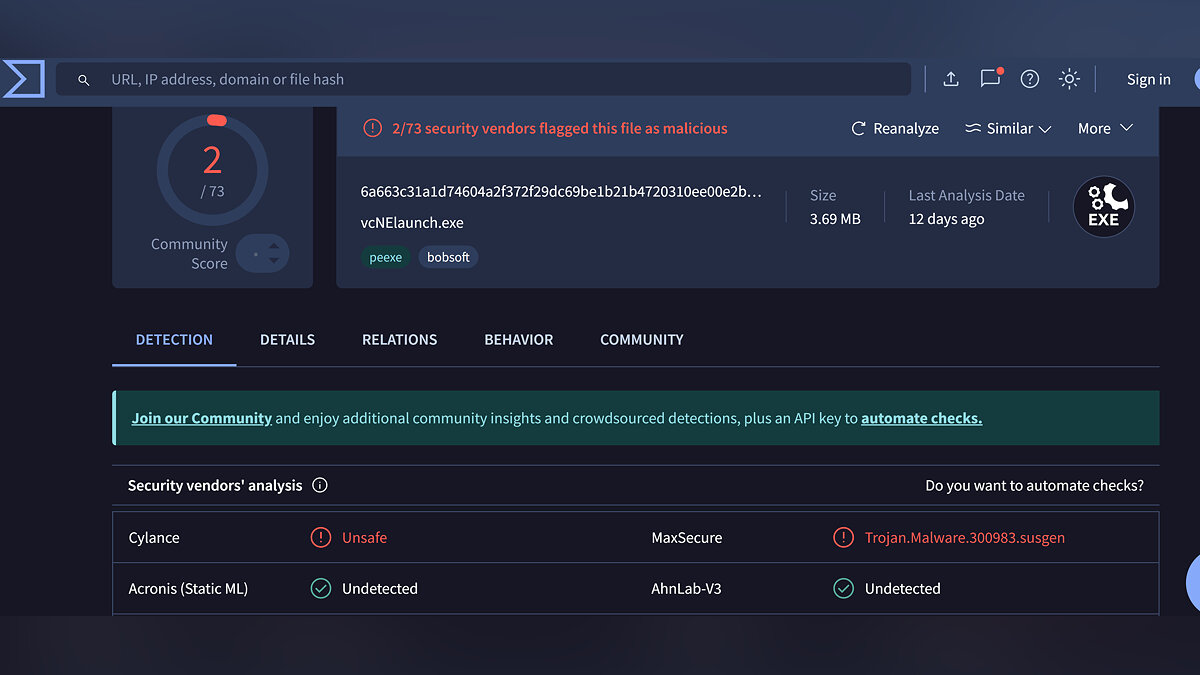Toggle the light/dark theme sun icon
1200x675 pixels.
1069,79
